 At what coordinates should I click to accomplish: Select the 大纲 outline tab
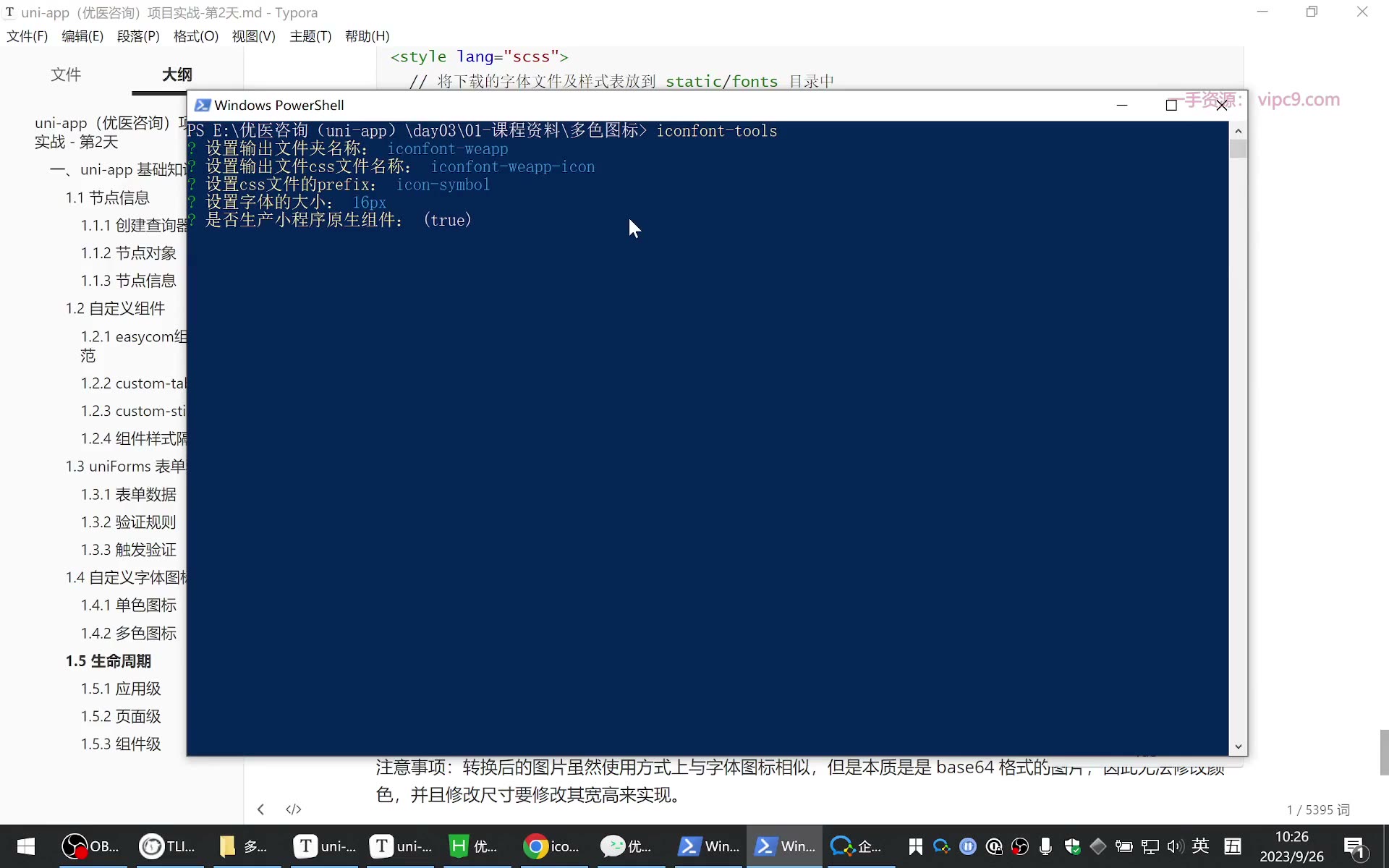tap(177, 75)
